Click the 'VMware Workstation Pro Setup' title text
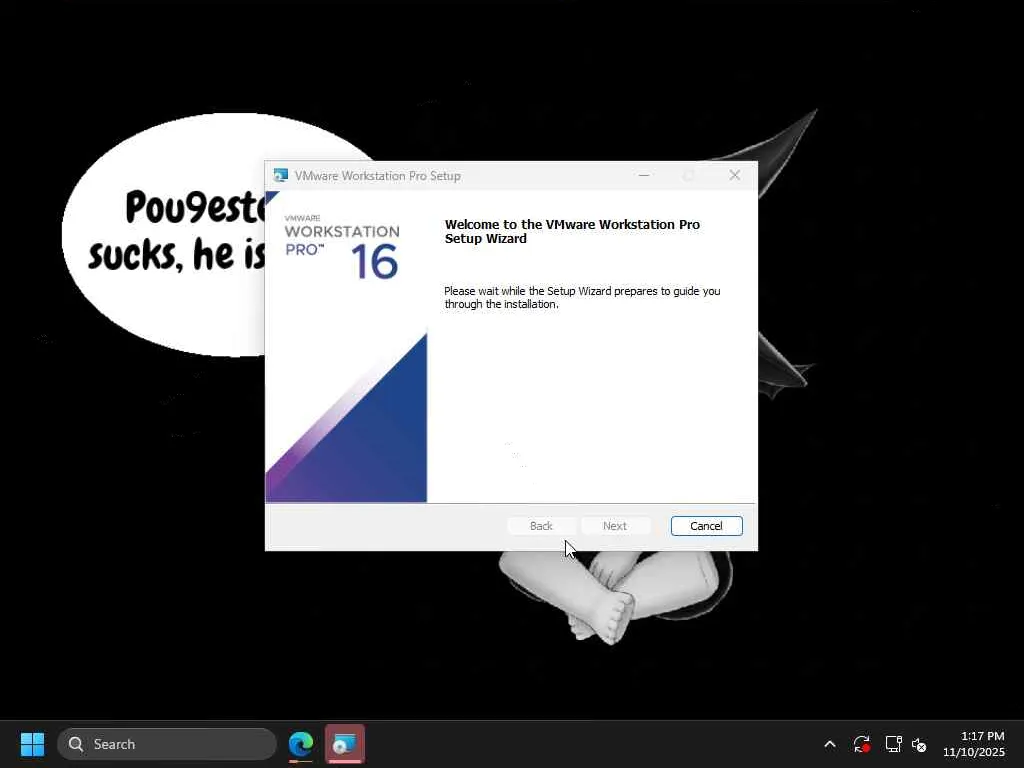The height and width of the screenshot is (768, 1024). coord(377,176)
